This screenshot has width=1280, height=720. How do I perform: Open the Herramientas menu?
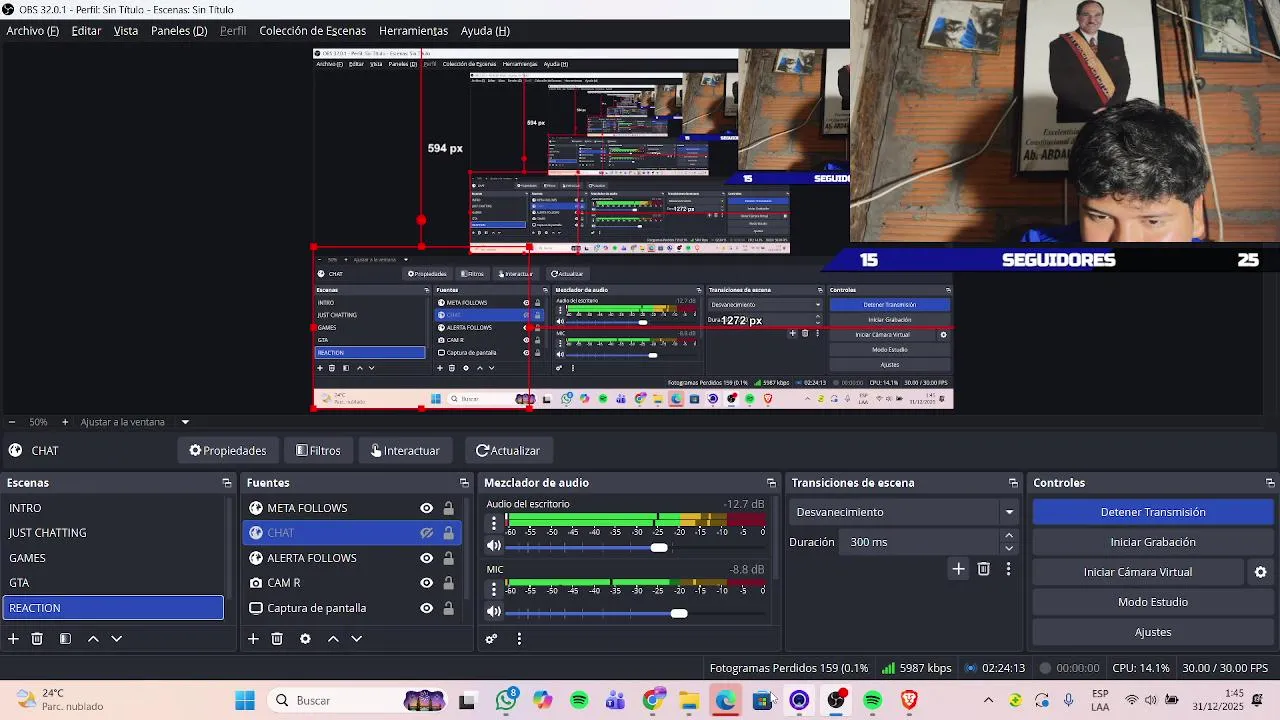click(413, 31)
